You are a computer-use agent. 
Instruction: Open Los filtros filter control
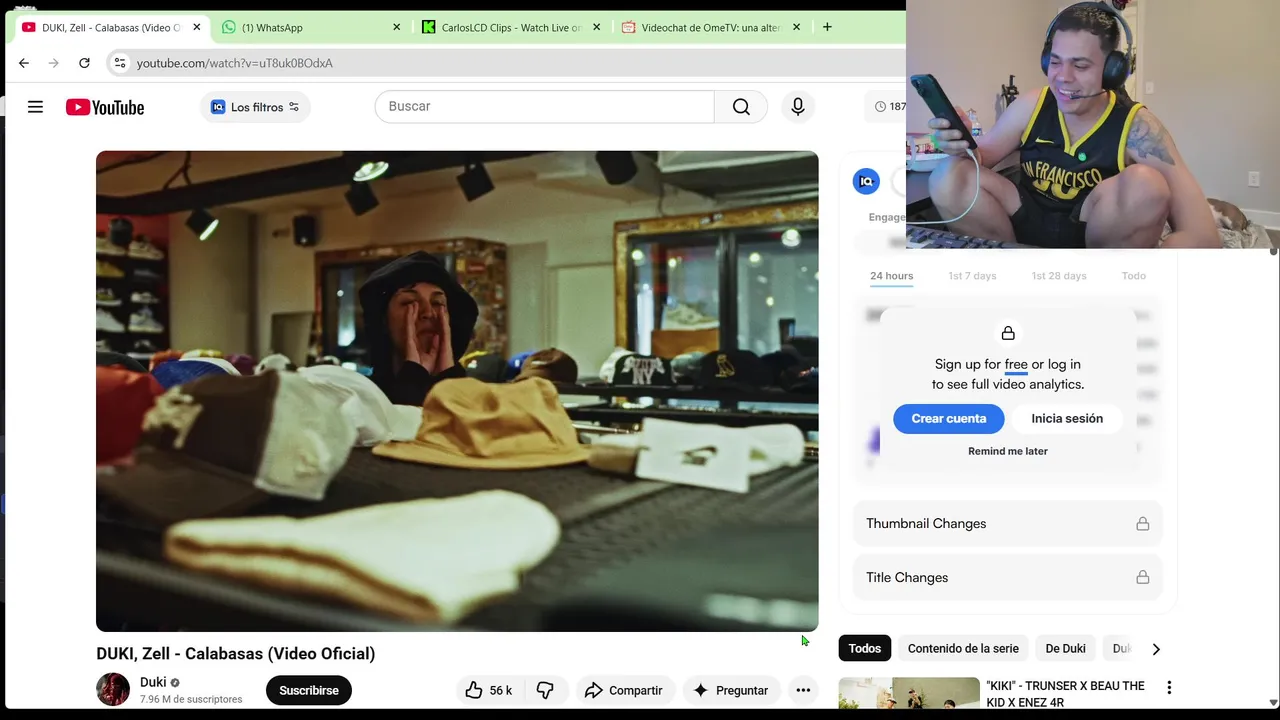pos(255,107)
